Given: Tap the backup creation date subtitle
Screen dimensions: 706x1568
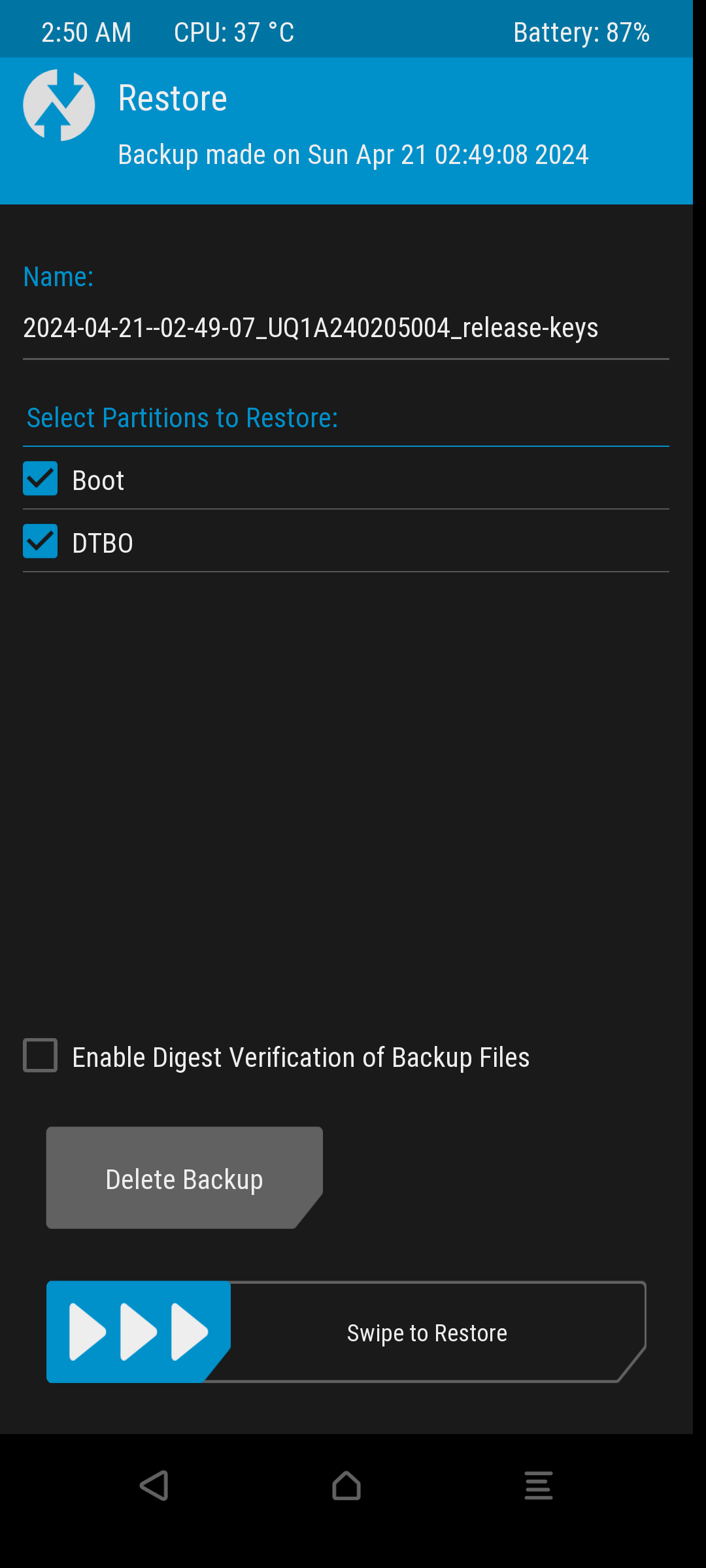Looking at the screenshot, I should (x=353, y=155).
